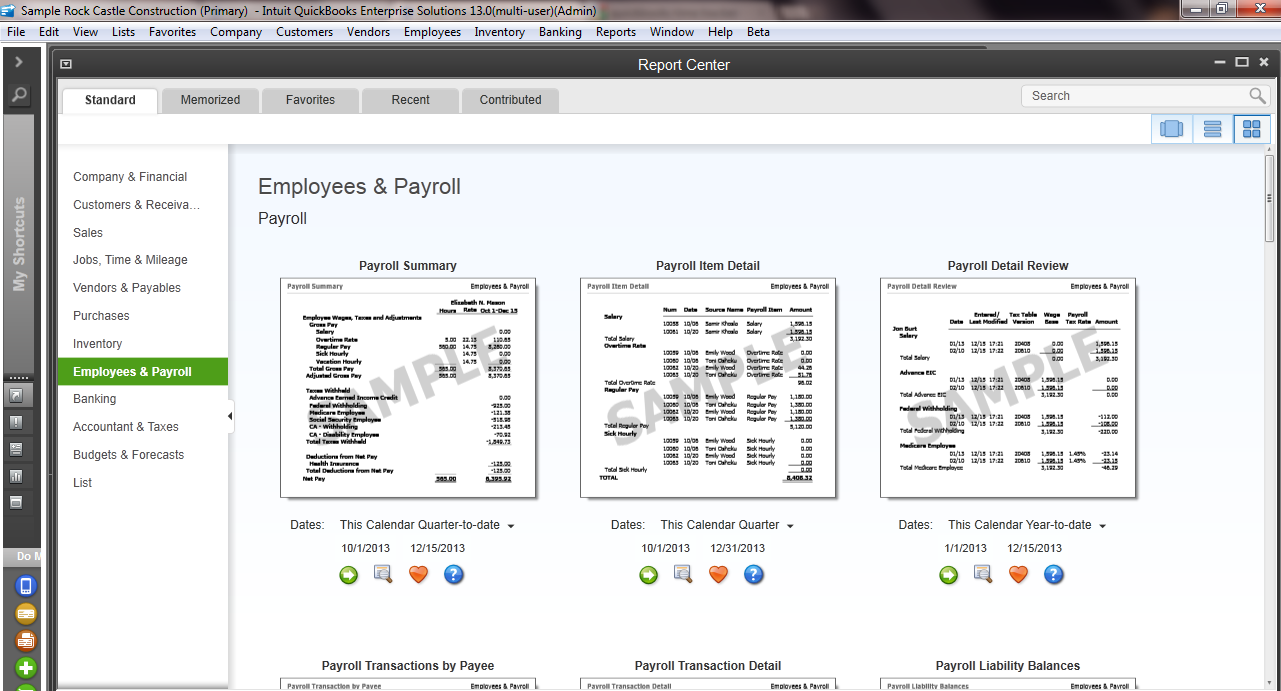The width and height of the screenshot is (1281, 691).
Task: Switch to list view
Action: click(1213, 129)
